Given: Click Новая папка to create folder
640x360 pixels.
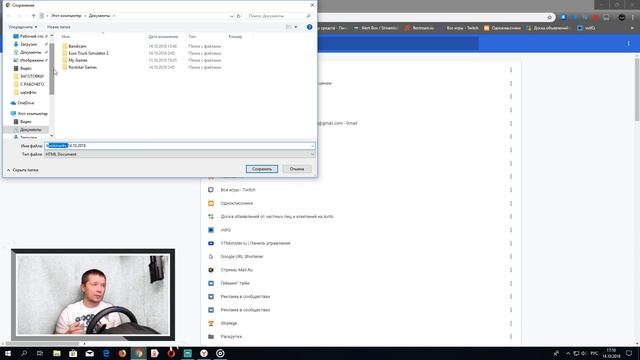Looking at the screenshot, I should (x=59, y=27).
